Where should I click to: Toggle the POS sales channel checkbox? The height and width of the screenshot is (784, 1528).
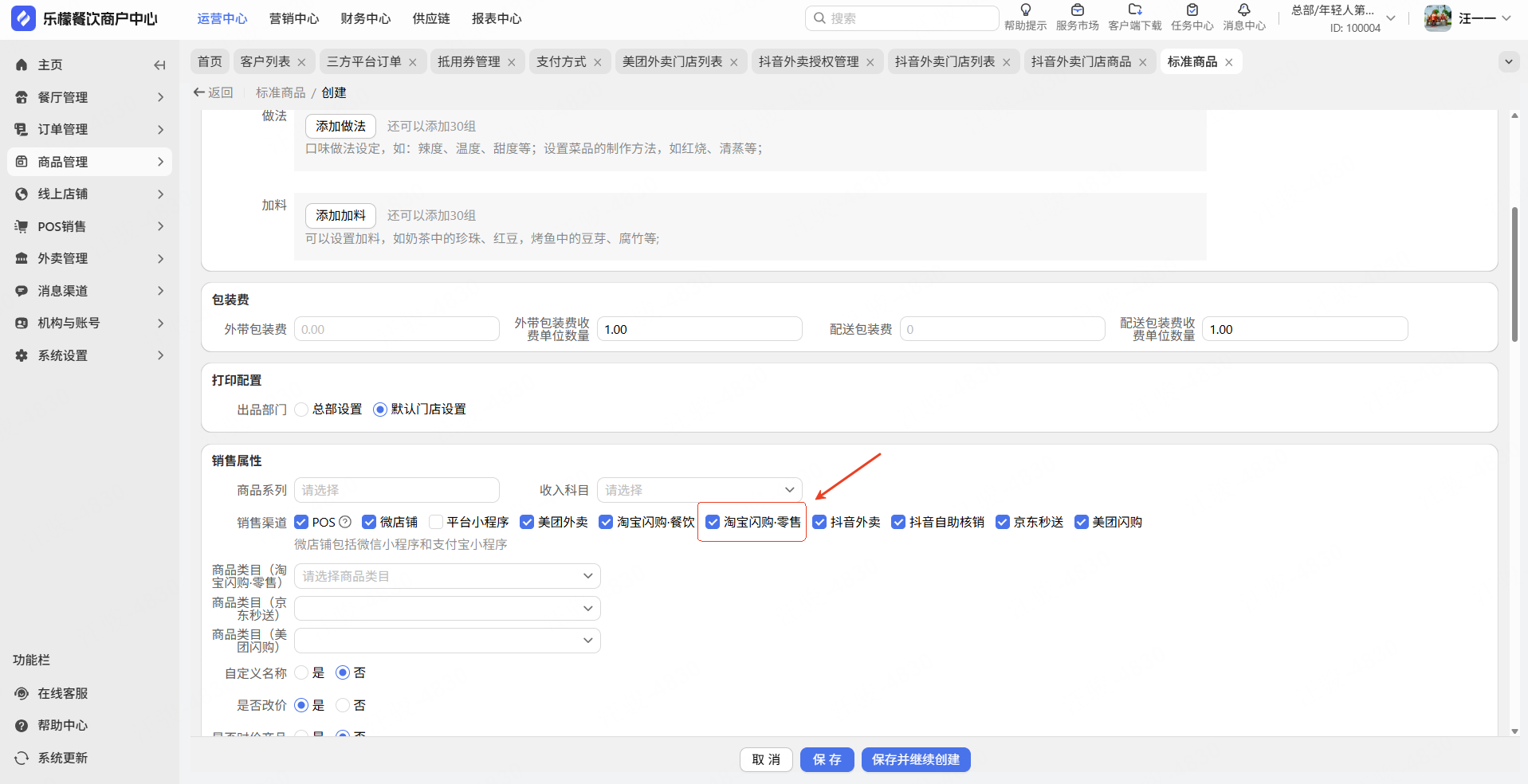pyautogui.click(x=301, y=522)
